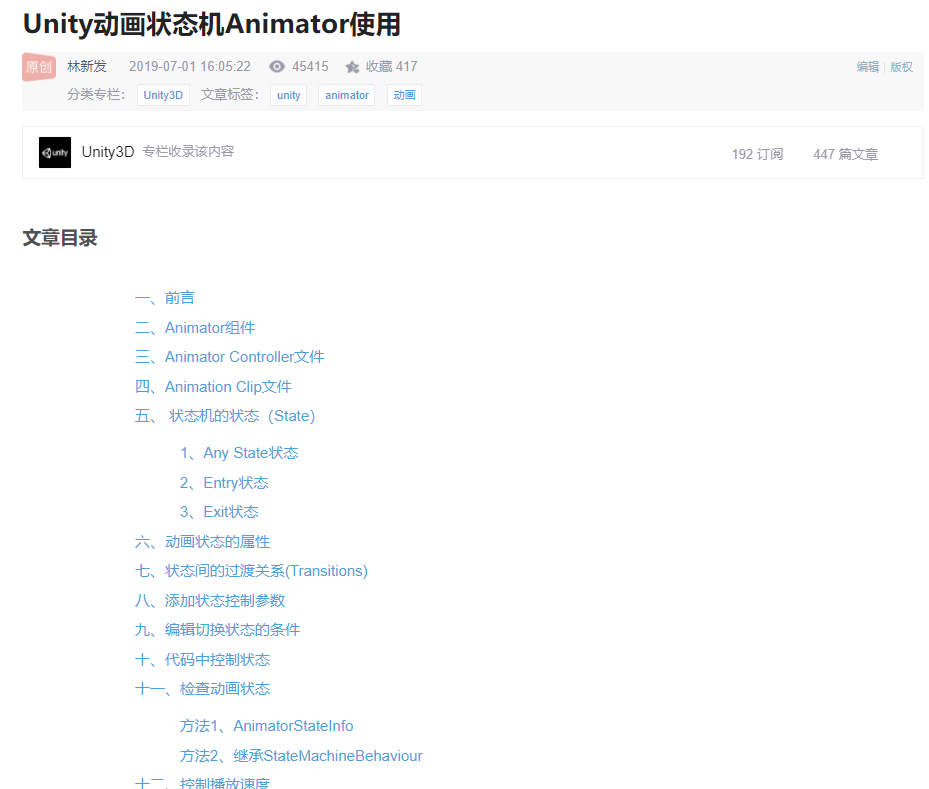Open author 林新发 profile
The image size is (929, 789).
(87, 66)
